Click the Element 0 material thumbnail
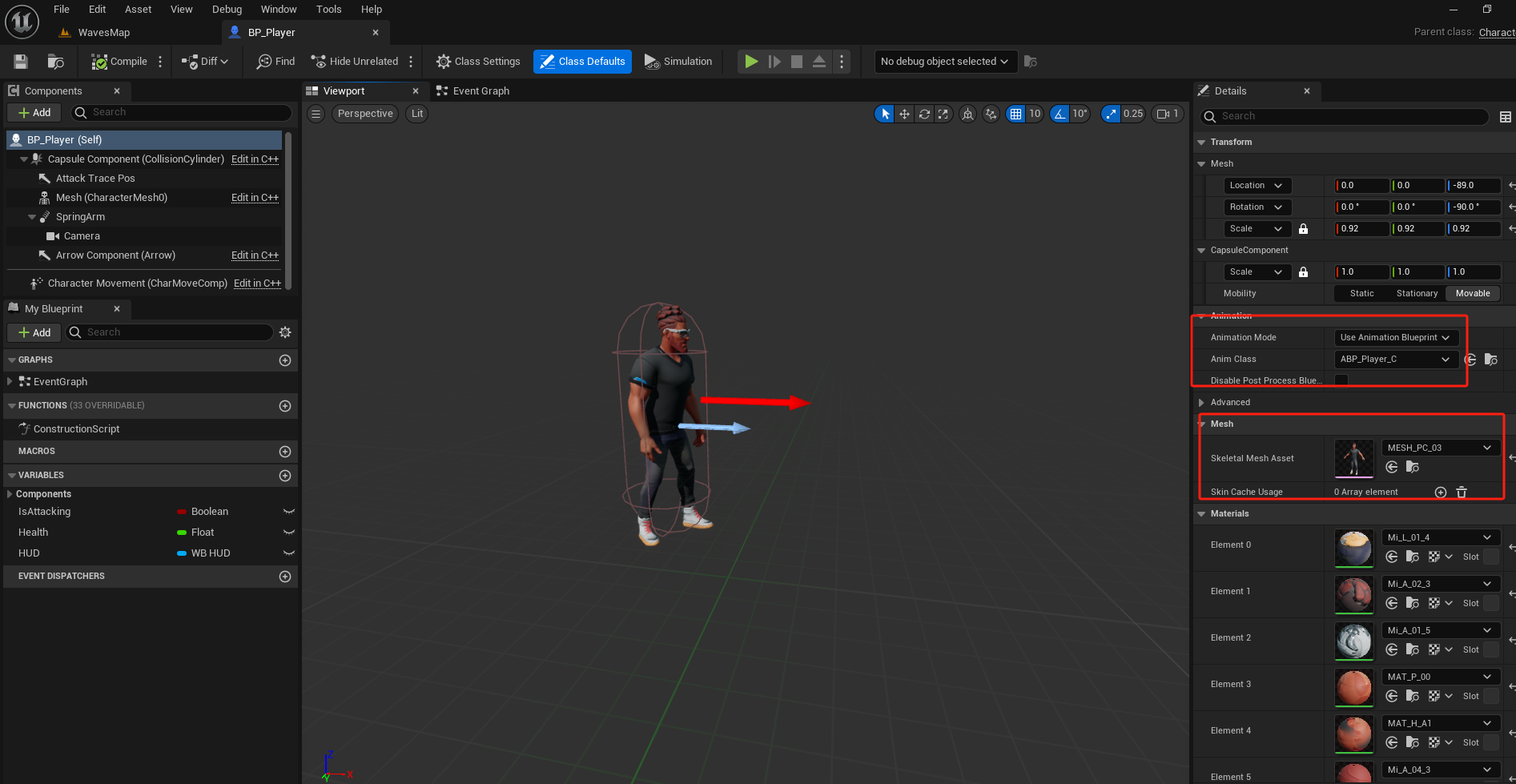The height and width of the screenshot is (784, 1516). click(x=1354, y=549)
